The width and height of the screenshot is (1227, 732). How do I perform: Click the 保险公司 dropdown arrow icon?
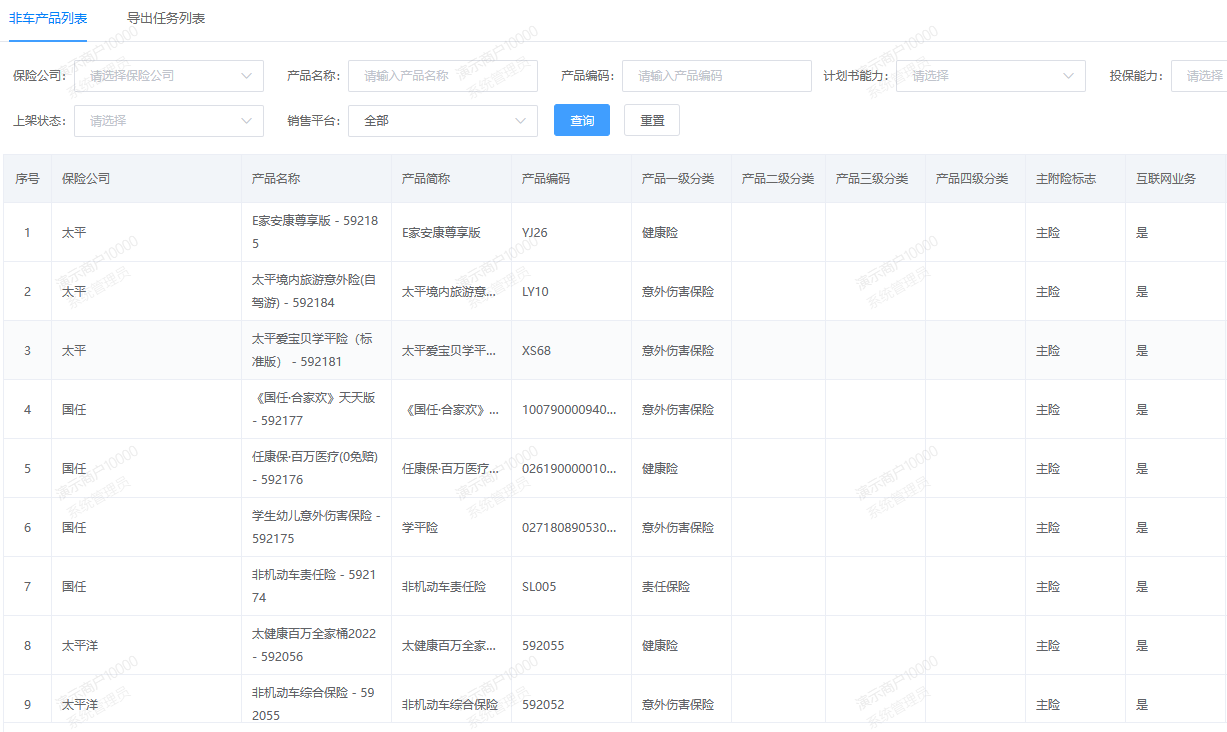coord(247,76)
